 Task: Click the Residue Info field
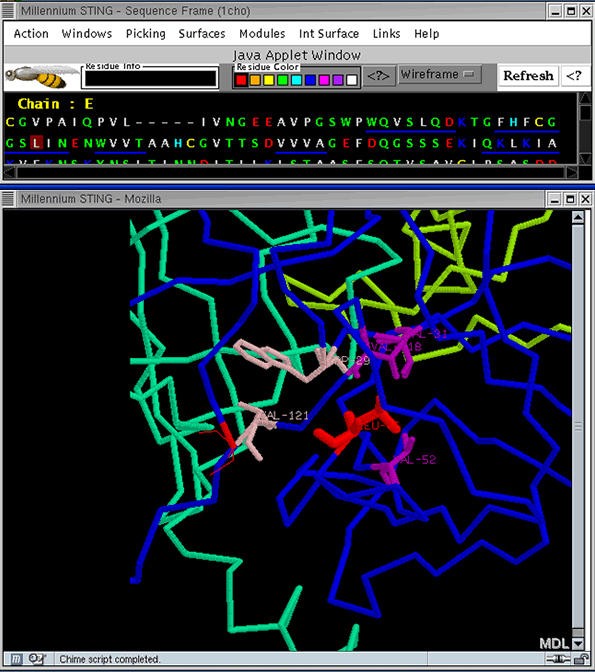click(150, 78)
